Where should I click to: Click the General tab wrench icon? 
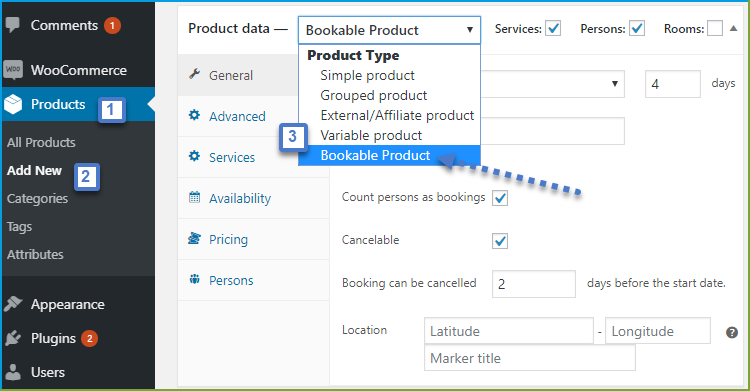click(x=194, y=74)
